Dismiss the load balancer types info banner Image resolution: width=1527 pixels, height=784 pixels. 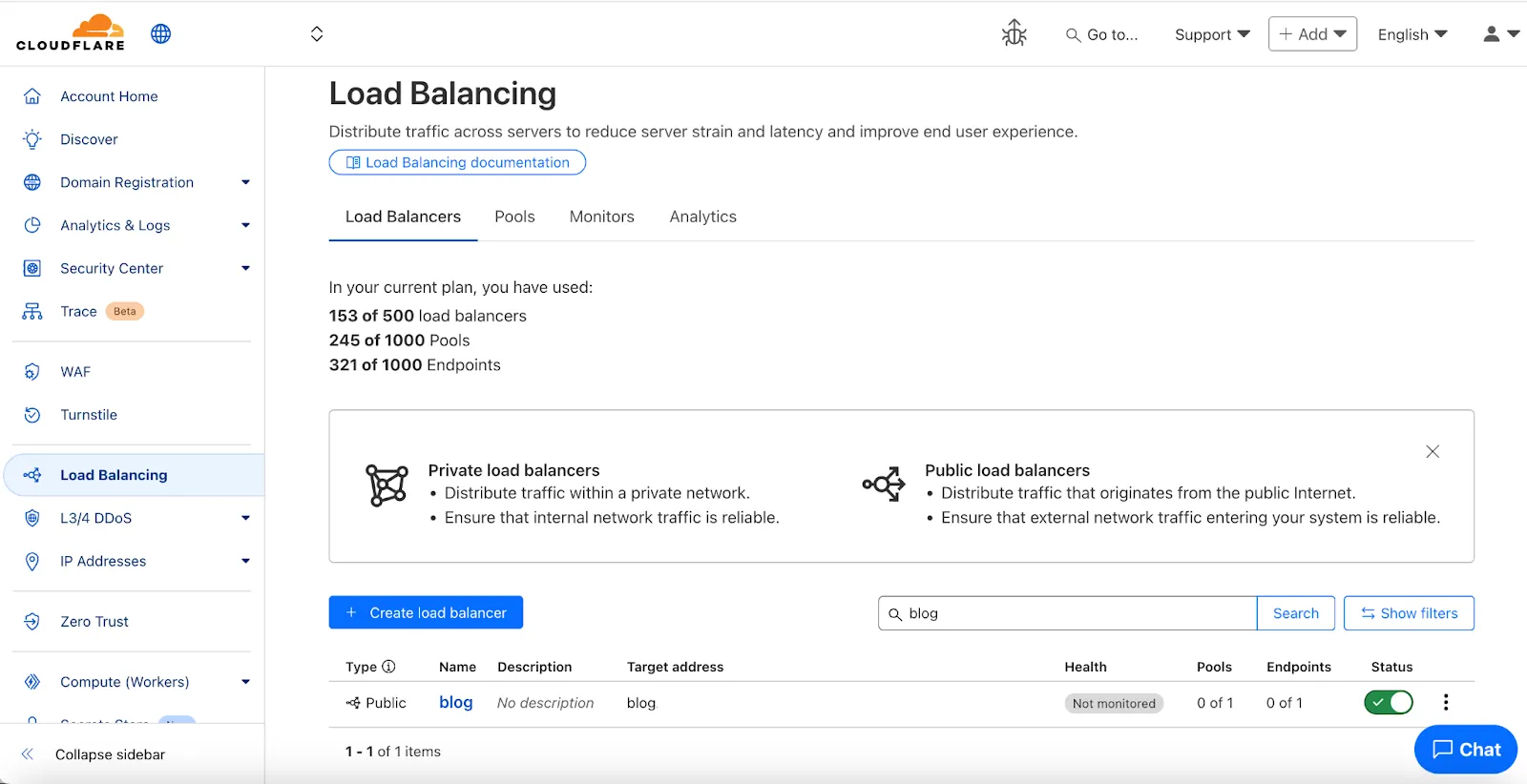1432,452
